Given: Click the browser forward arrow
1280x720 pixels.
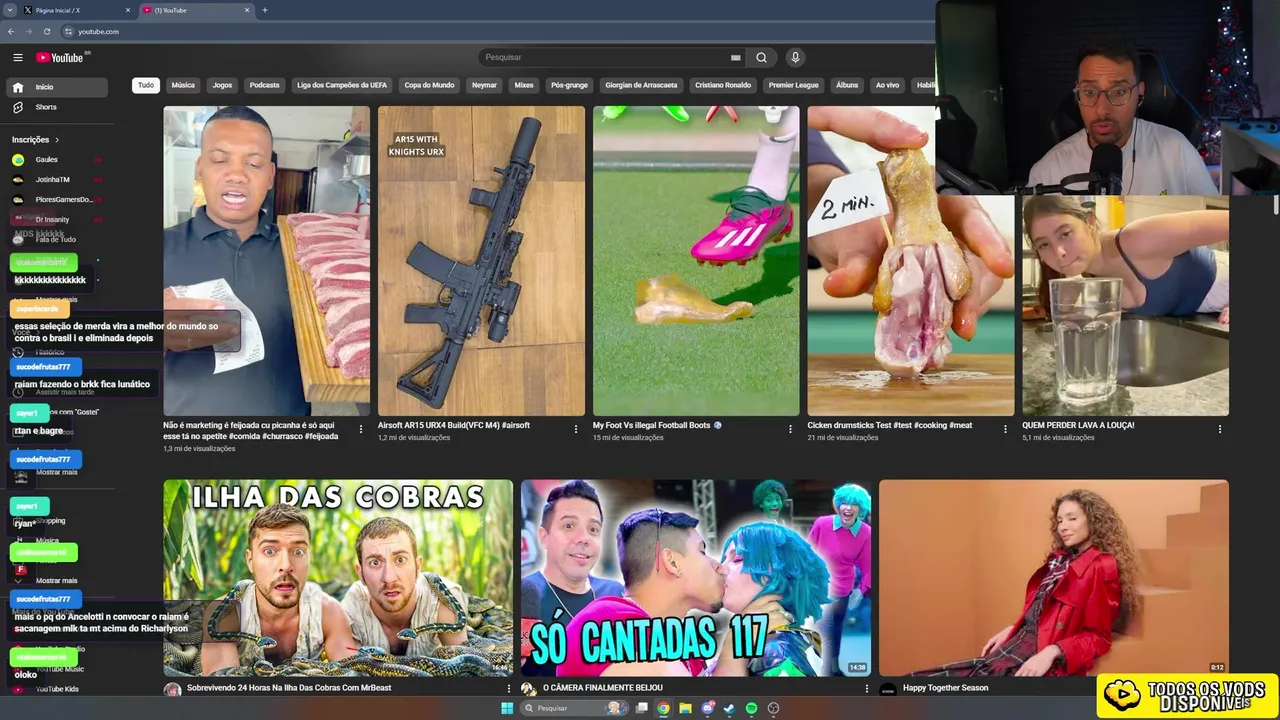Looking at the screenshot, I should [x=28, y=31].
